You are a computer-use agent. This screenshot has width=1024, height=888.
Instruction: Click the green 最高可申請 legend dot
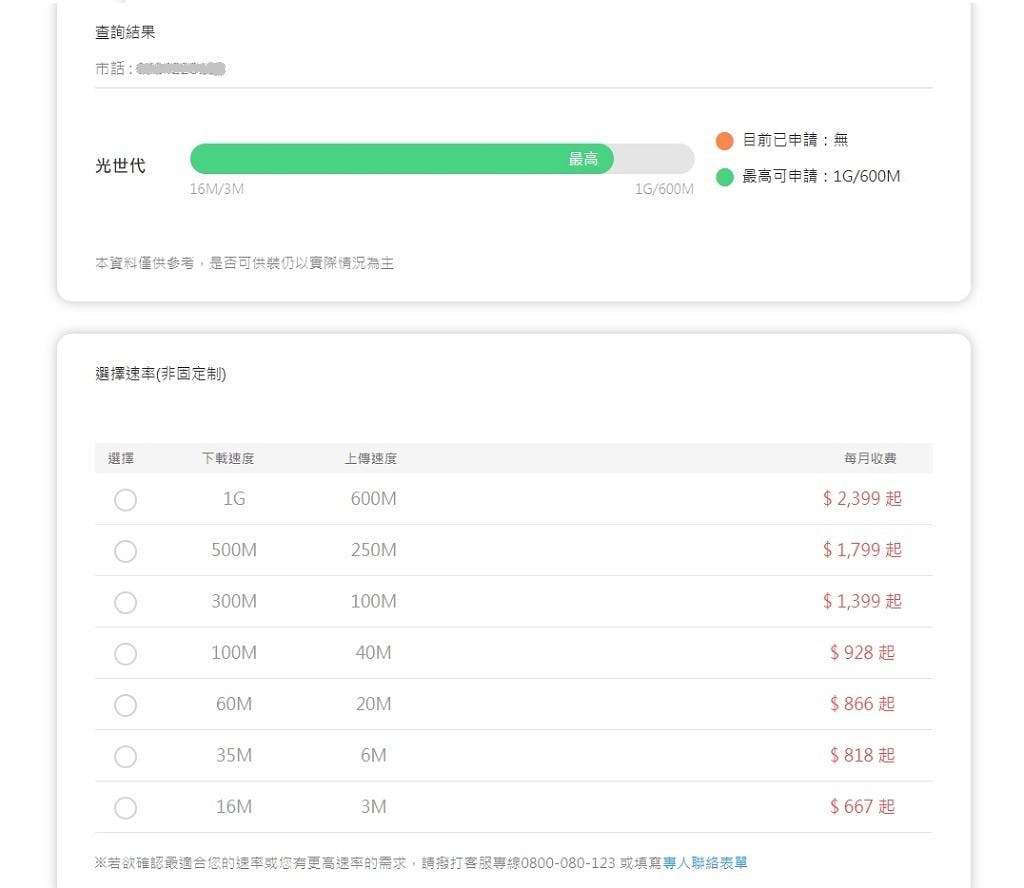724,177
